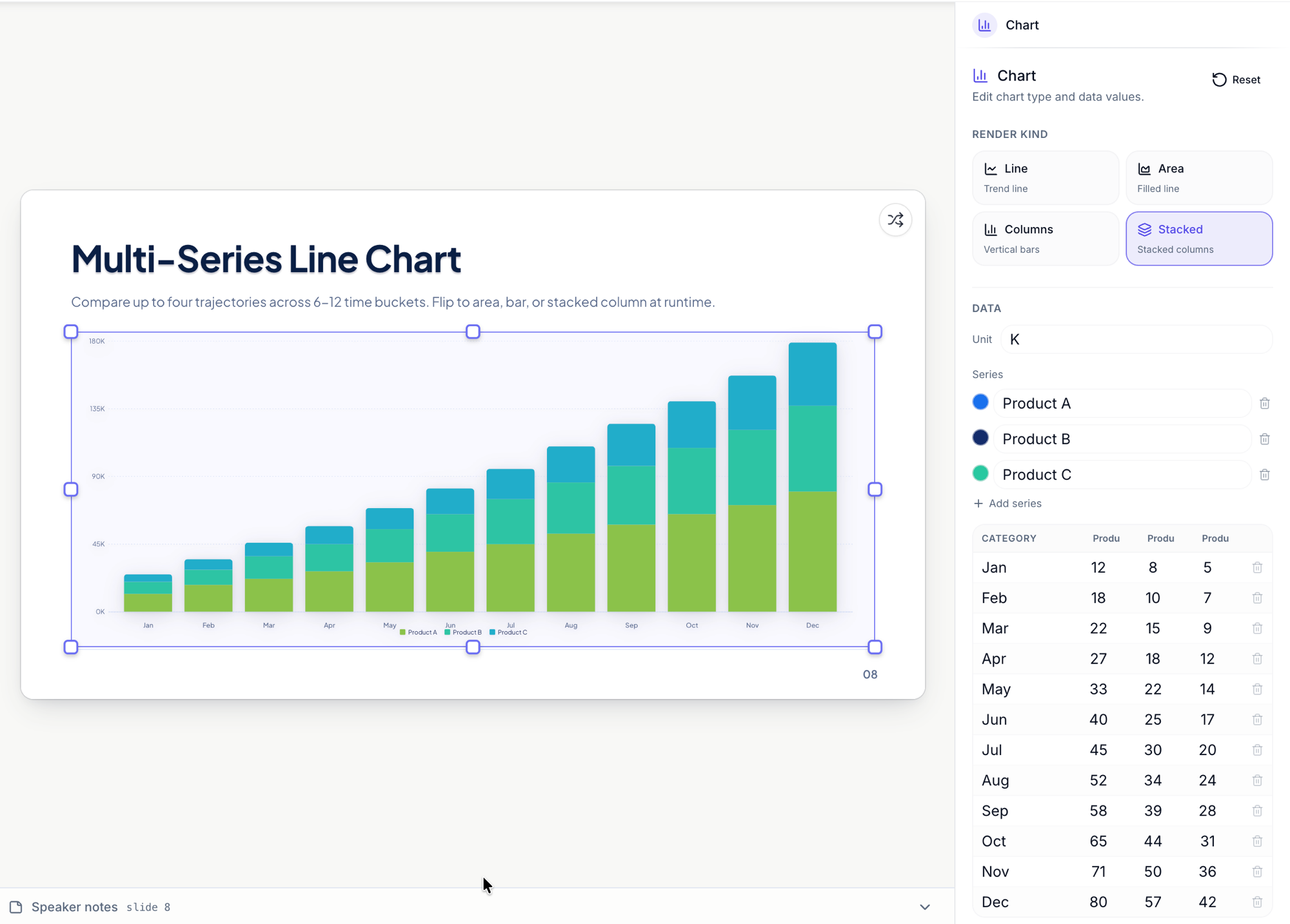Edit the Unit input field

[x=1136, y=339]
